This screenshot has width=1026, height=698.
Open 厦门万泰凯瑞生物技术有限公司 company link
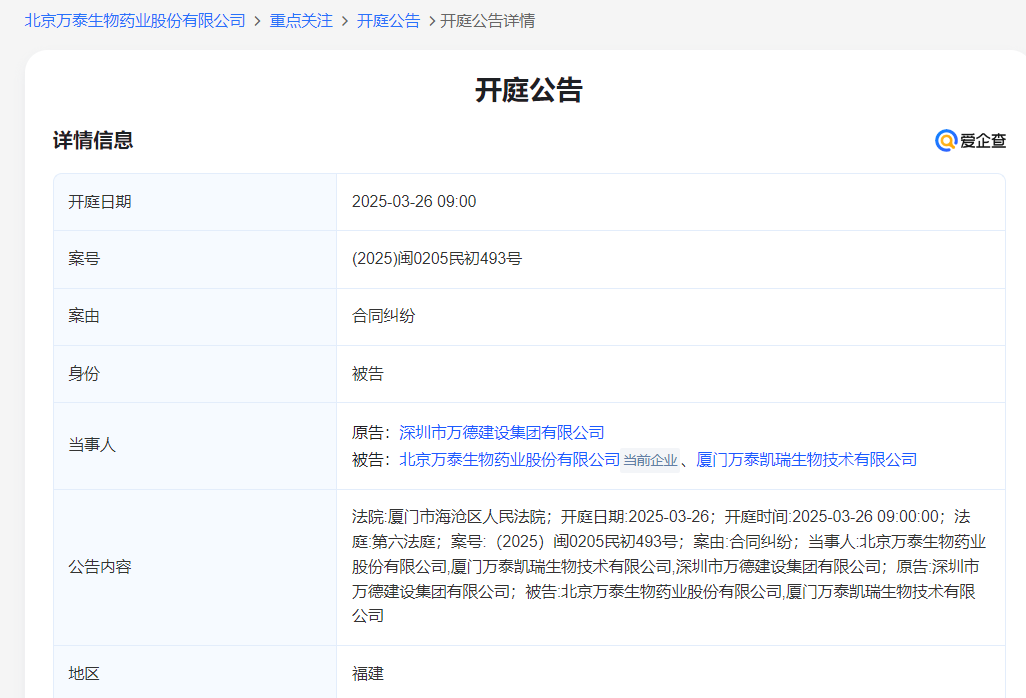coord(806,460)
